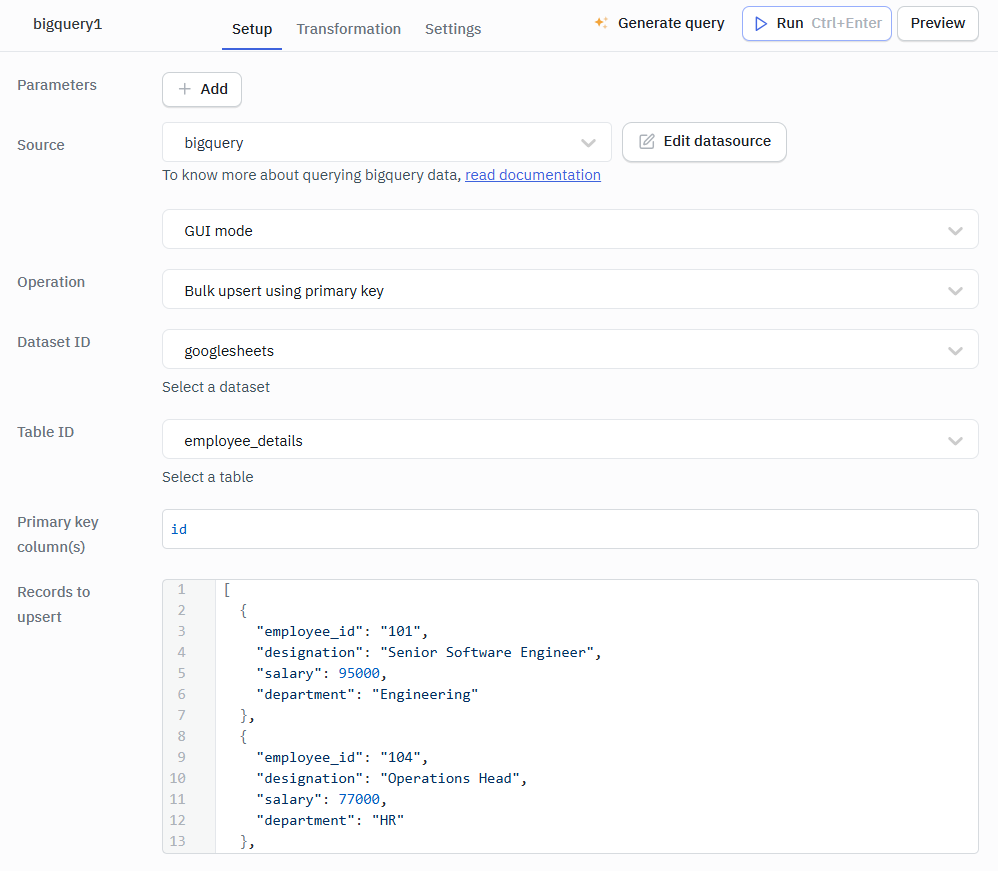Click line number 1 in editor gutter

coord(181,589)
